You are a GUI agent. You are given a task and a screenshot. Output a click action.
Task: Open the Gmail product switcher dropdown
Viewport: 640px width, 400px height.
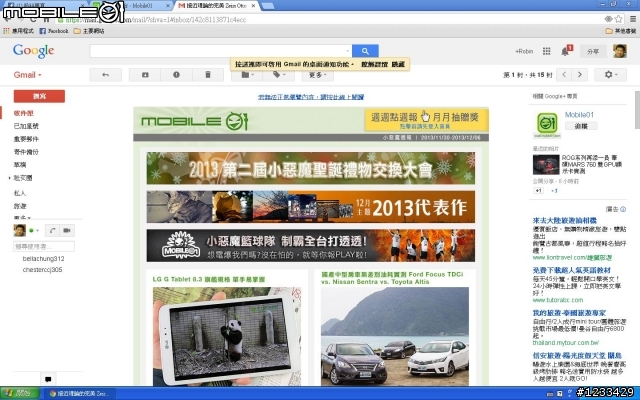pyautogui.click(x=27, y=75)
